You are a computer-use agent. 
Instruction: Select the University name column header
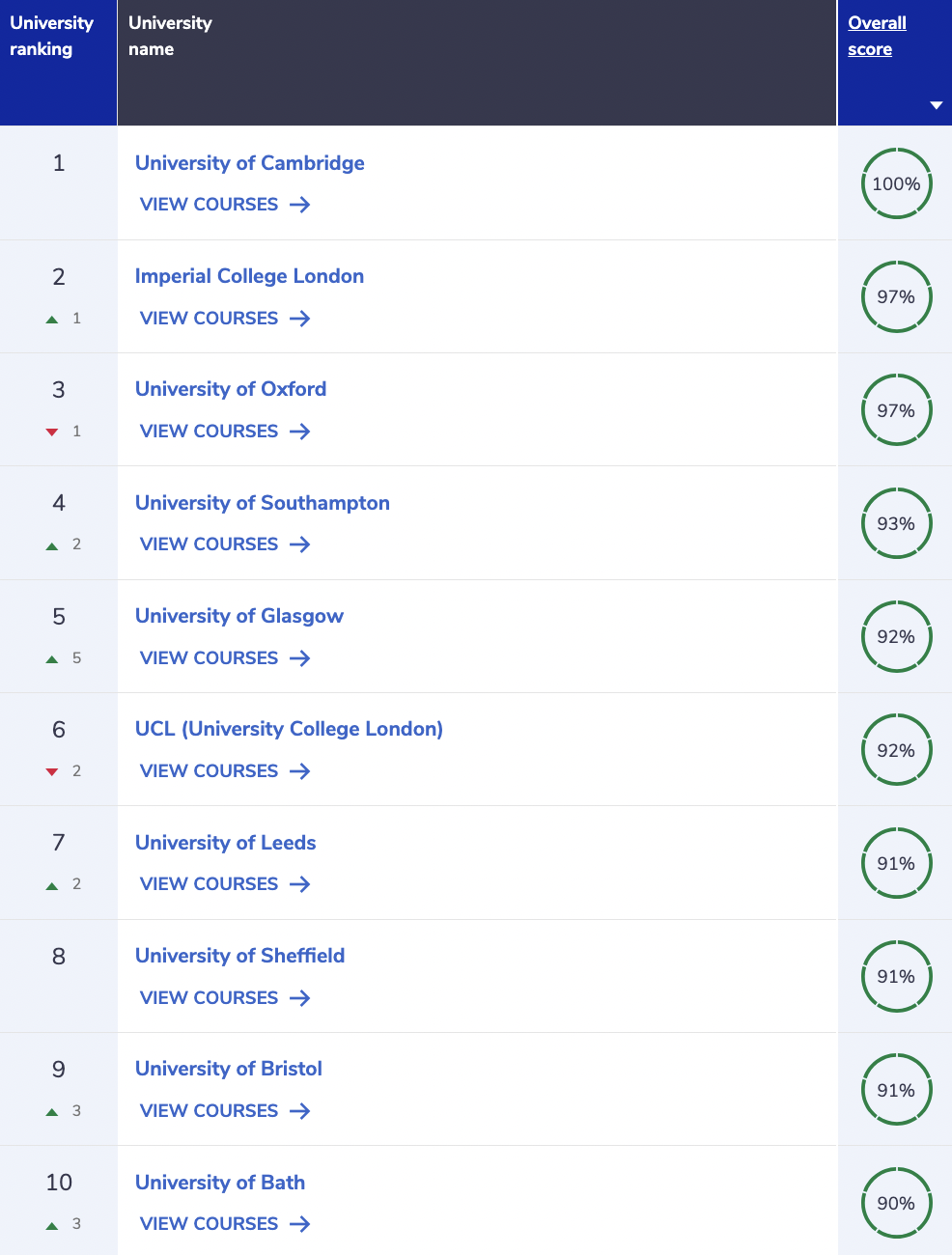(170, 36)
